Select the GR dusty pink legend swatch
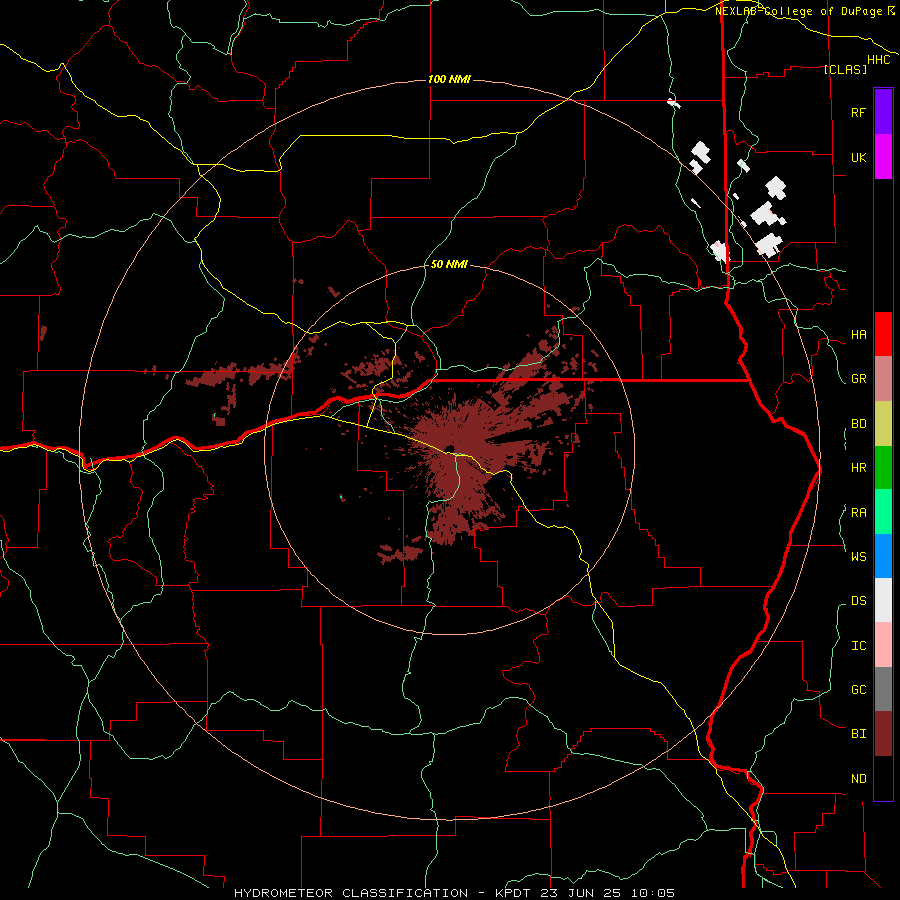 point(883,379)
